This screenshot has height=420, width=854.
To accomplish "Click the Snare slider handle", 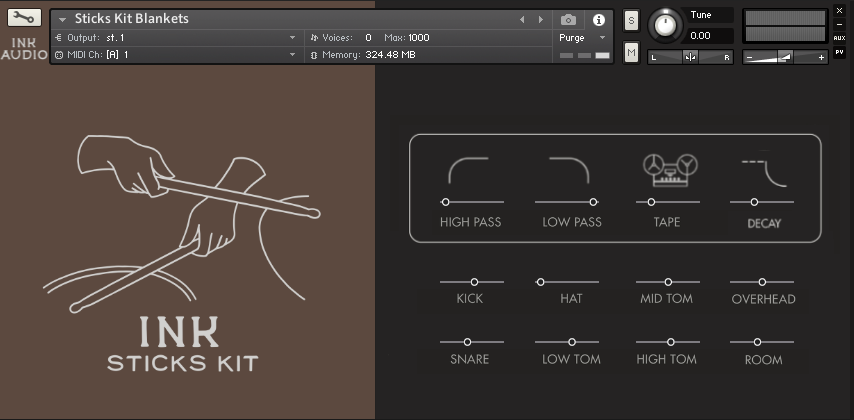I will [467, 342].
